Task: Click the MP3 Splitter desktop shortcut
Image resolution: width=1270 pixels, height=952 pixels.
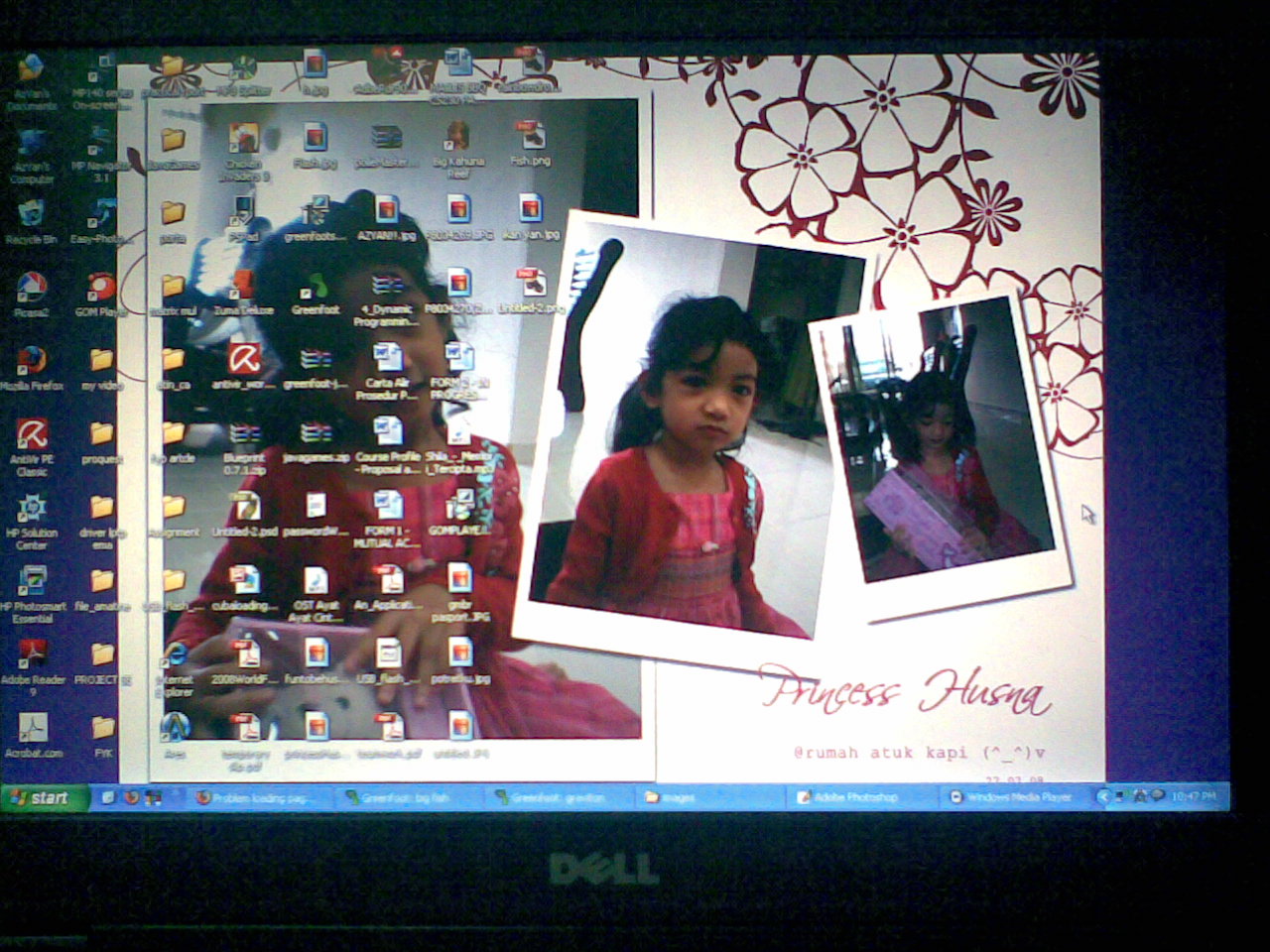Action: coord(244,75)
